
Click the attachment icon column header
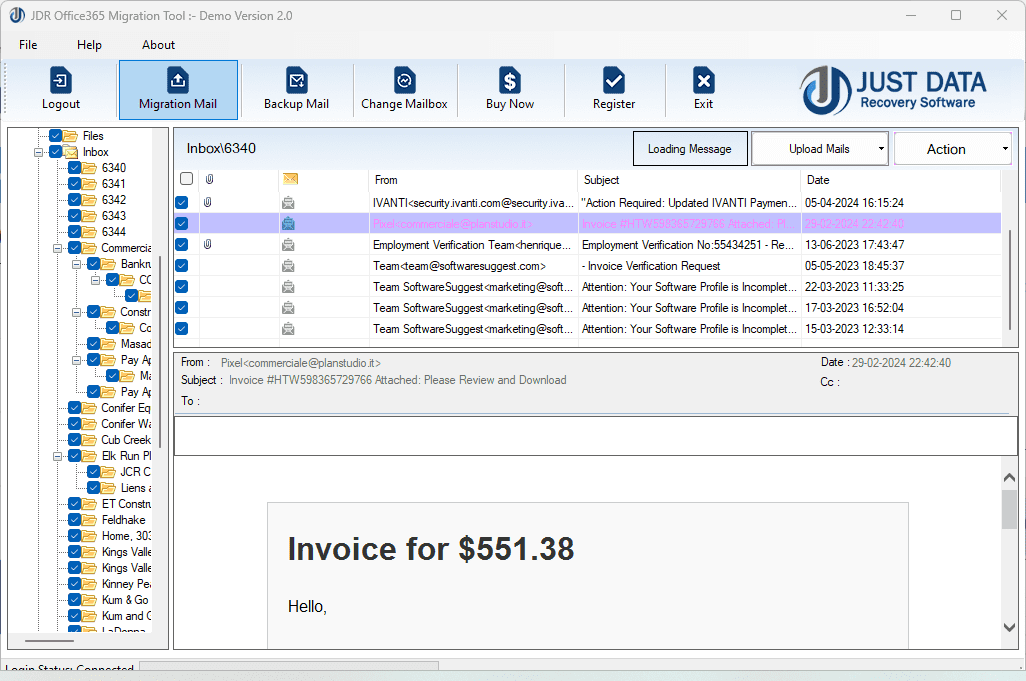(x=207, y=179)
